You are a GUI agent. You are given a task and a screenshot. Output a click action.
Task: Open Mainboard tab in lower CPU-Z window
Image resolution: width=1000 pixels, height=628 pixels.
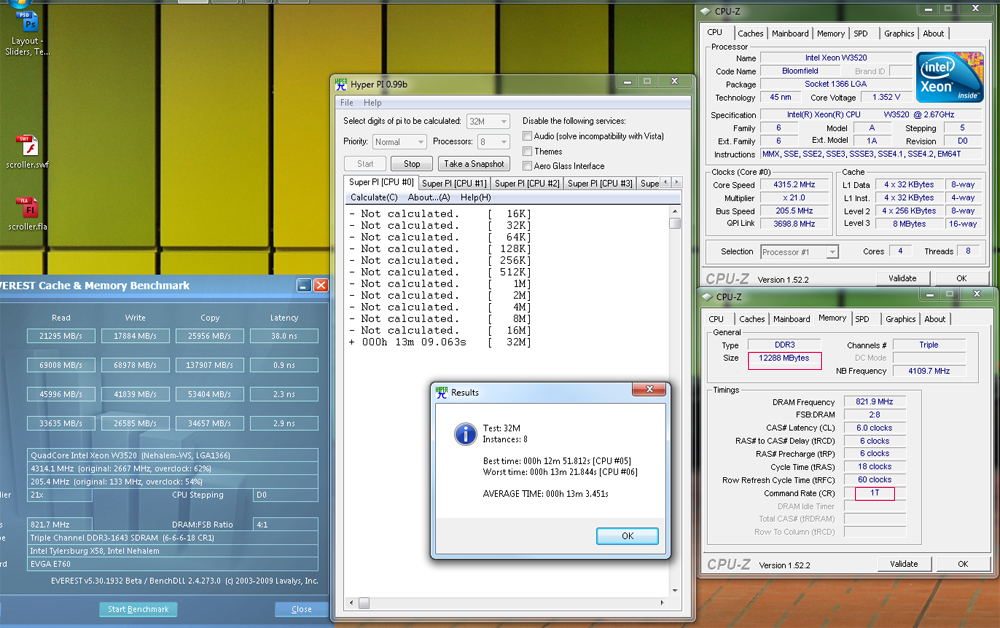pos(791,319)
